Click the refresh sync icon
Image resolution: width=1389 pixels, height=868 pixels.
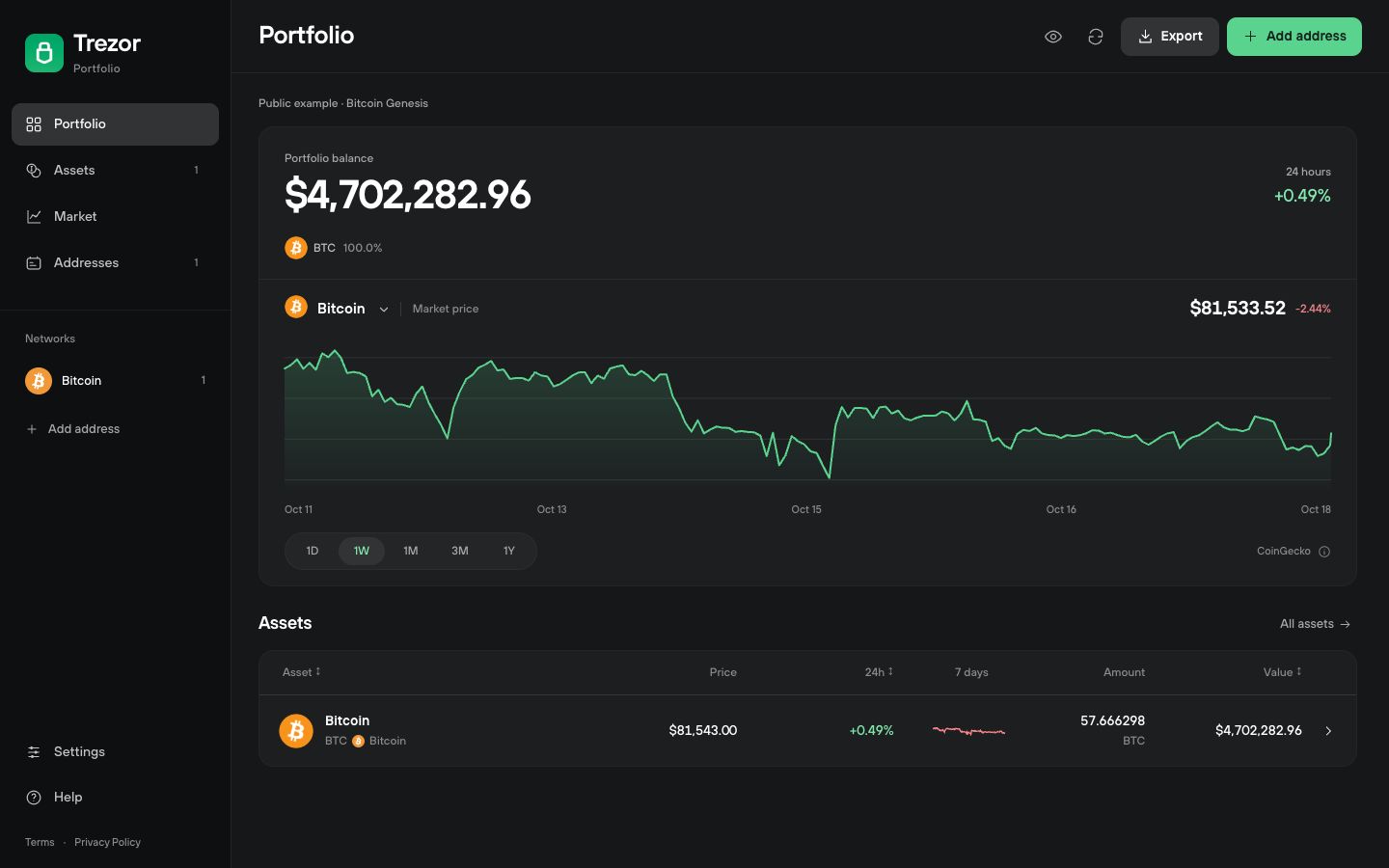(x=1096, y=37)
